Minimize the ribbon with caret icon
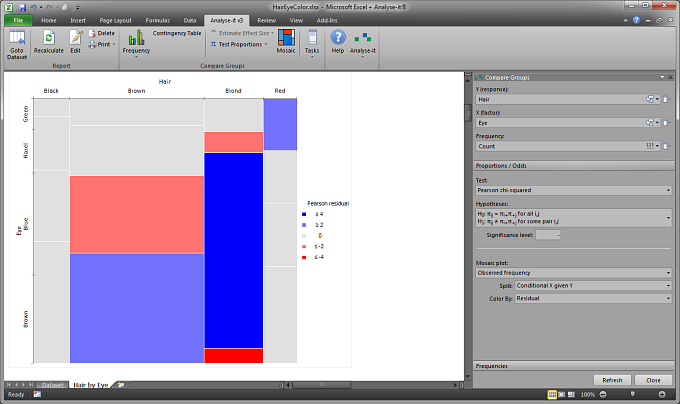This screenshot has height=404, width=680. tap(625, 20)
